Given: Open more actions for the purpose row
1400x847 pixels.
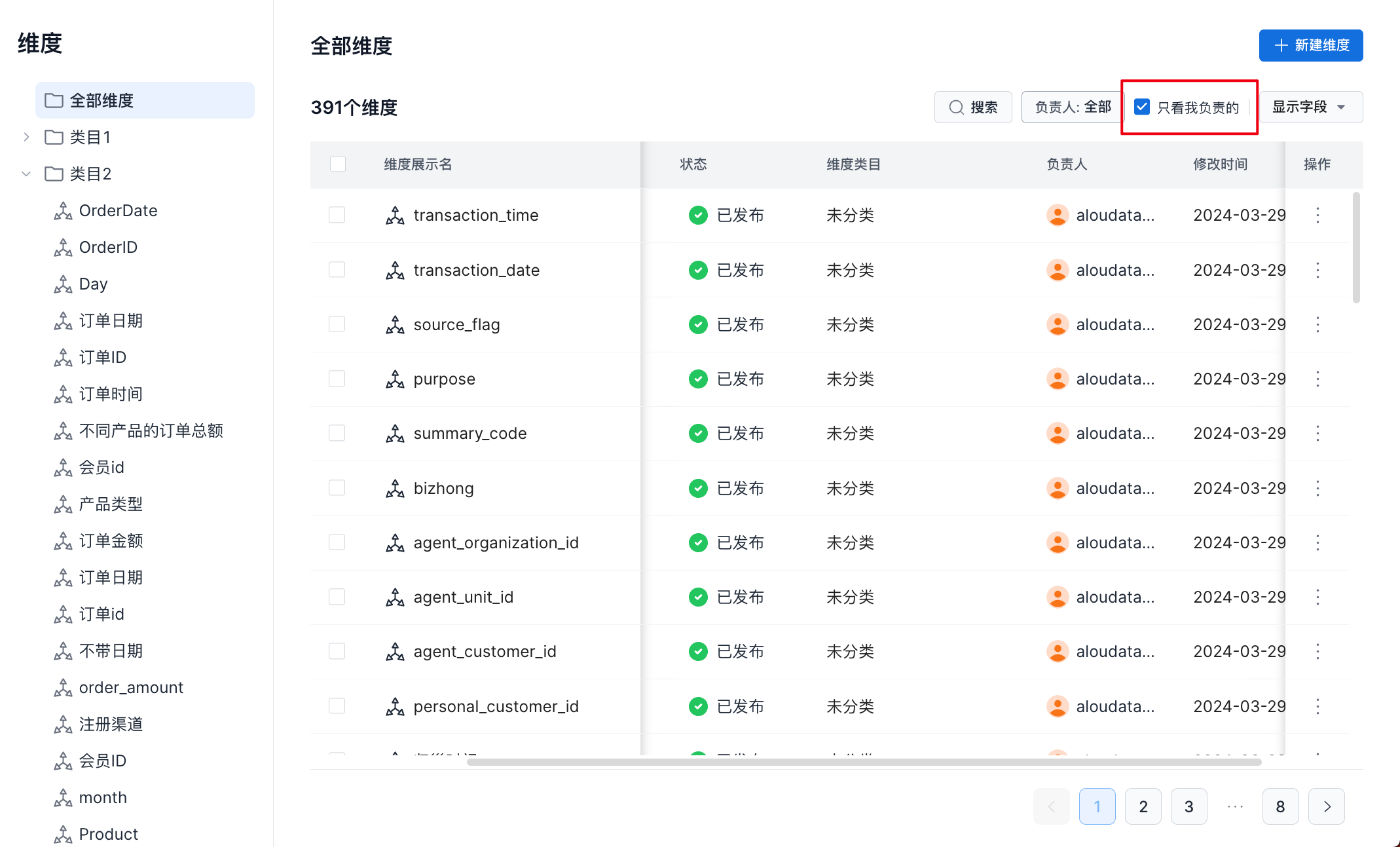Looking at the screenshot, I should (x=1317, y=379).
